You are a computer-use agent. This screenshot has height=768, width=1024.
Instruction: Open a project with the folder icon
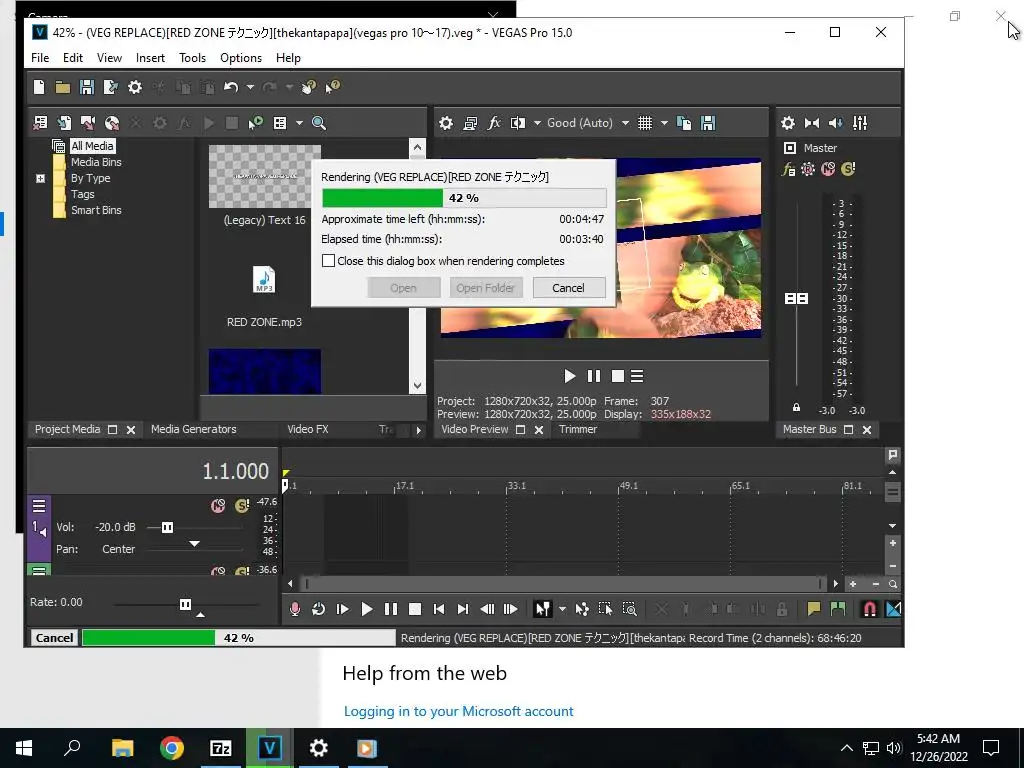point(63,87)
